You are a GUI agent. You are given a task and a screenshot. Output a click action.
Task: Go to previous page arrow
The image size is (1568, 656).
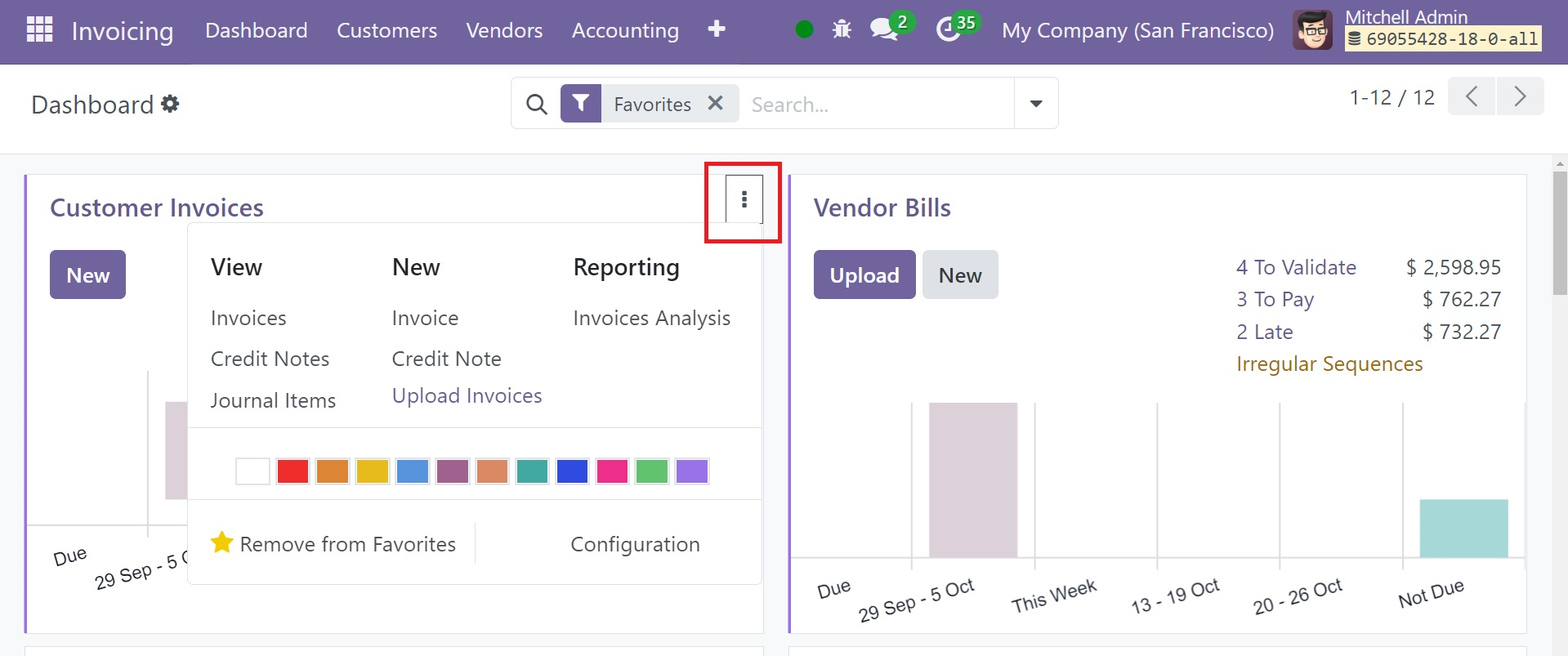point(1472,96)
